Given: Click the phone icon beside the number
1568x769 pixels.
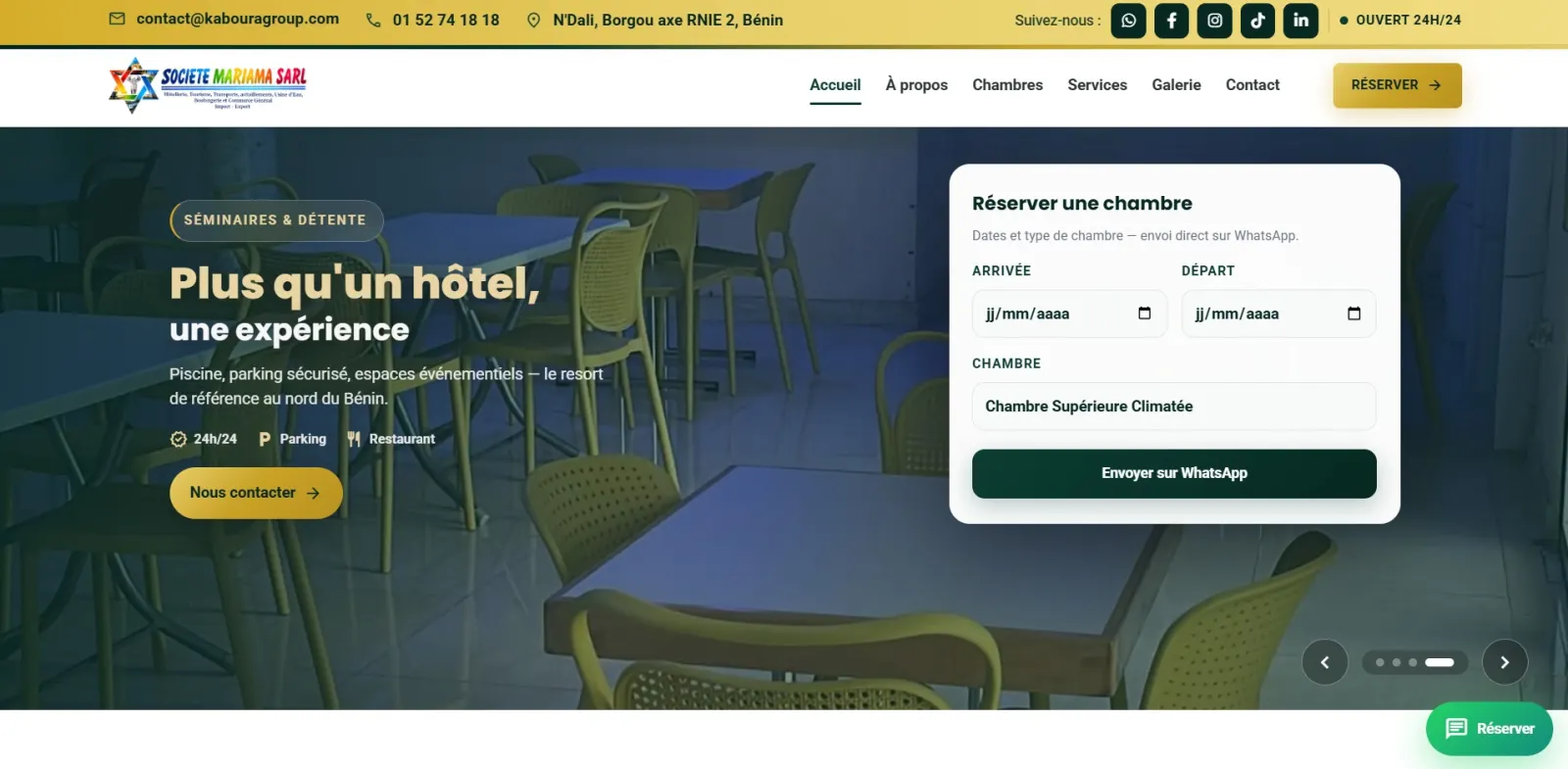Looking at the screenshot, I should tap(373, 20).
